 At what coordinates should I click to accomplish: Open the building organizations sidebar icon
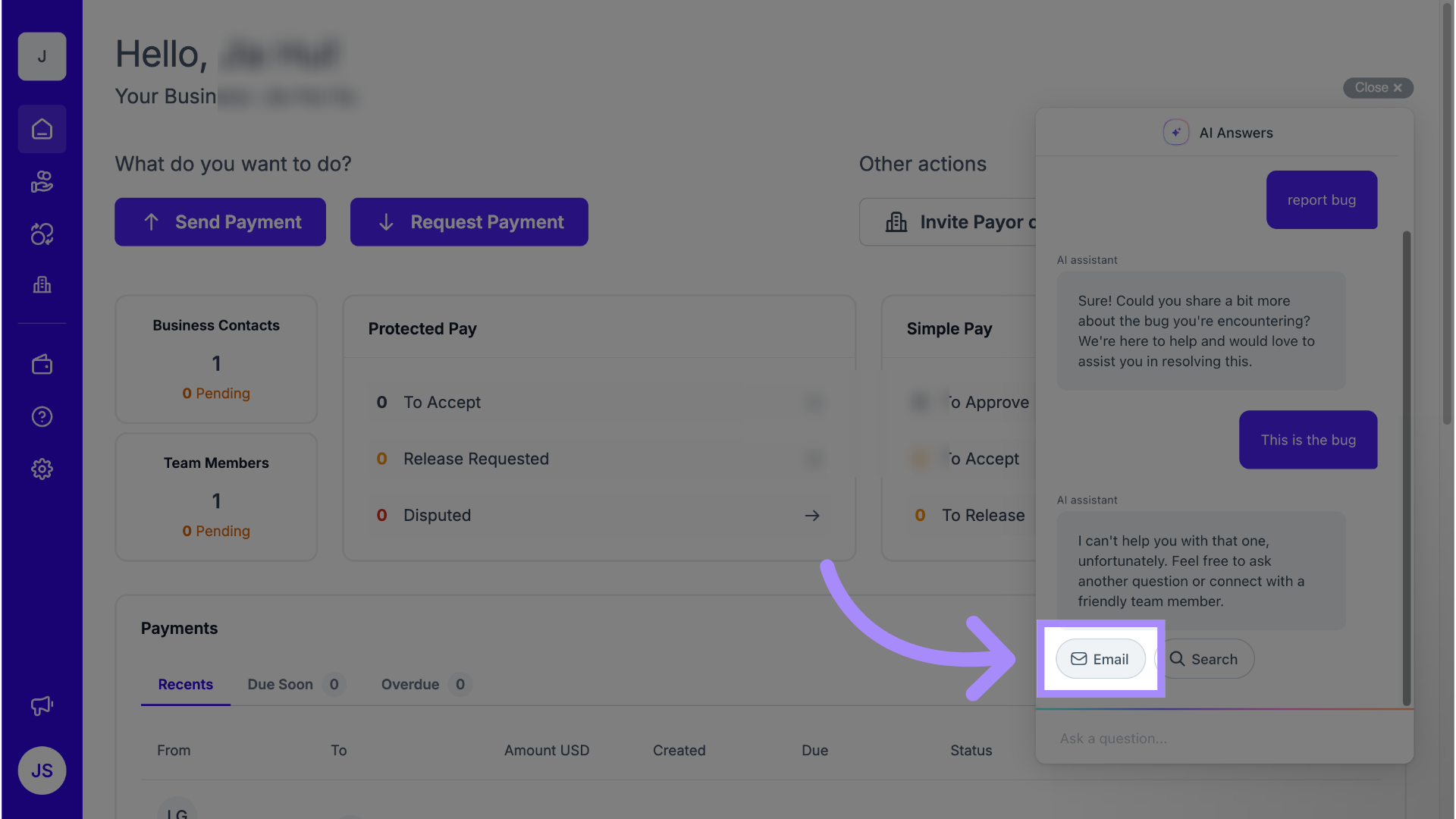[42, 285]
